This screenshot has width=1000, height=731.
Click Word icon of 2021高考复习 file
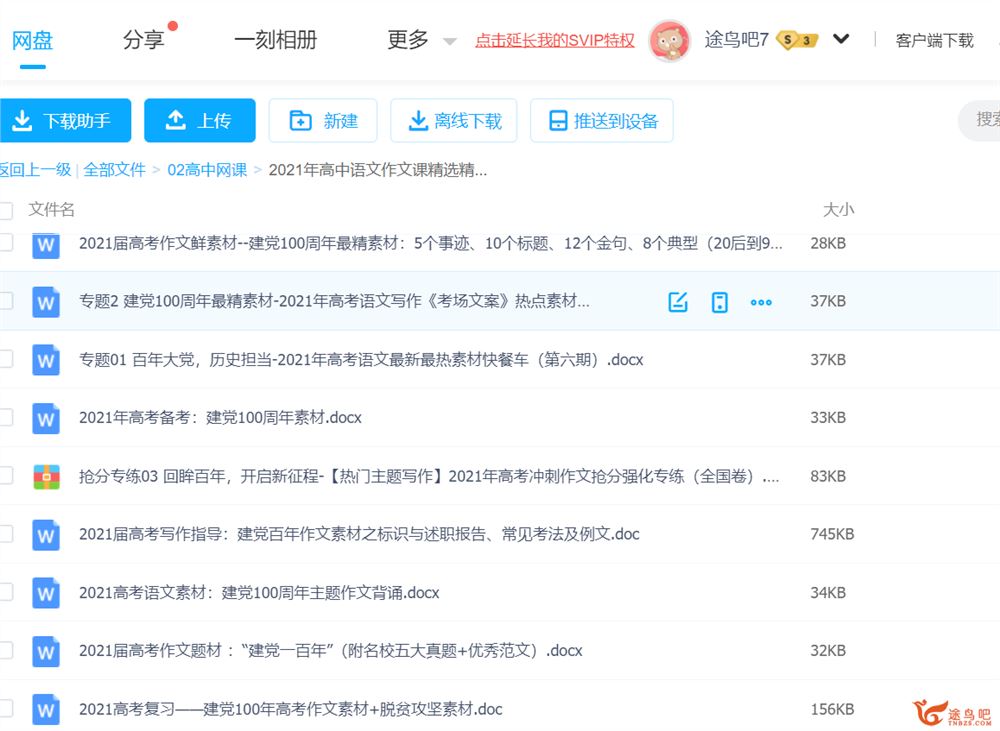click(x=46, y=710)
